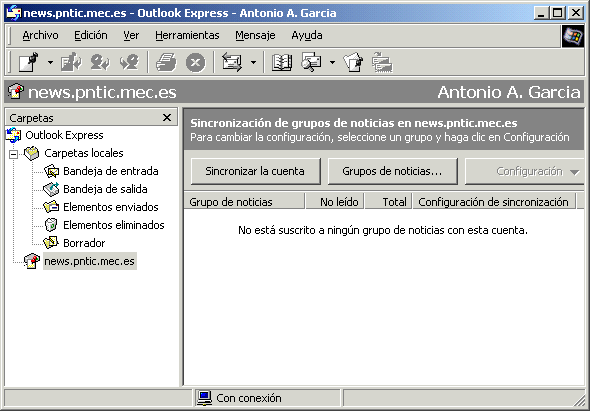Open the Mensaje menu
590x411 pixels.
coord(255,35)
